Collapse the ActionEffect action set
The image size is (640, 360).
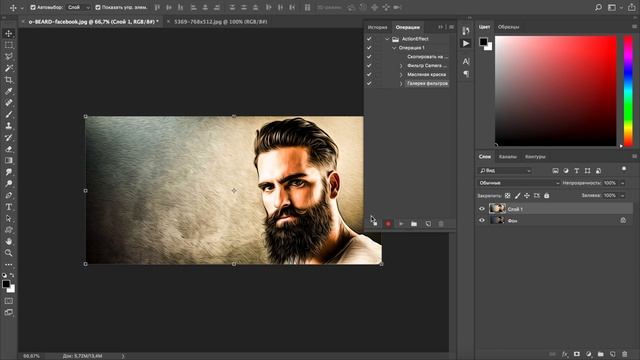387,39
